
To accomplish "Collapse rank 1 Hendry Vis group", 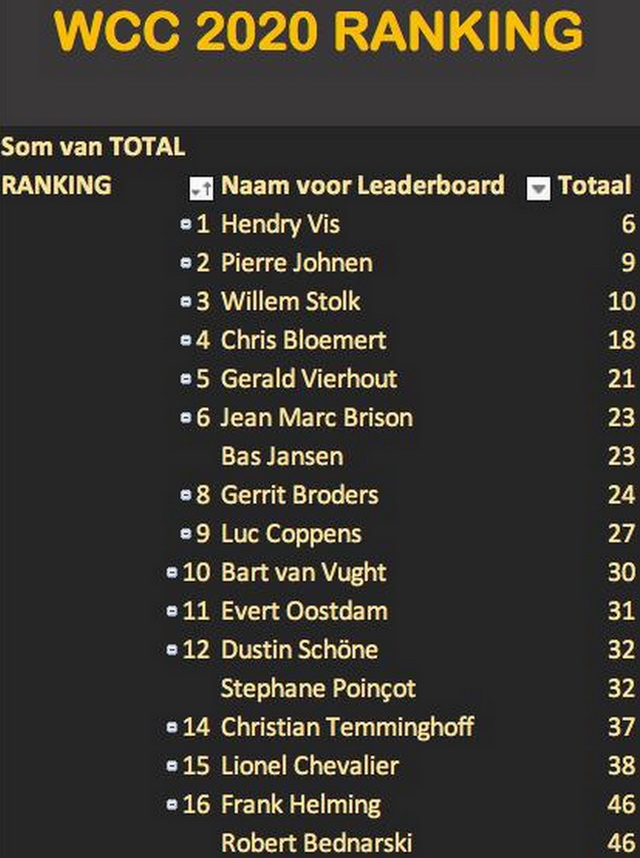I will tap(185, 224).
